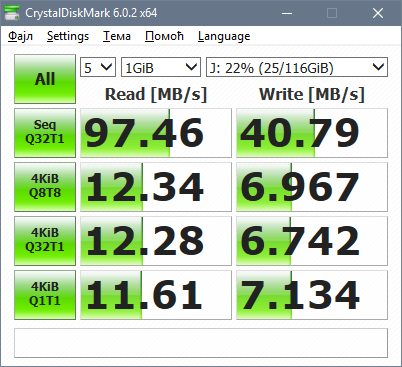
Task: Start the 4KiB Q1T1 test
Action: click(x=45, y=295)
